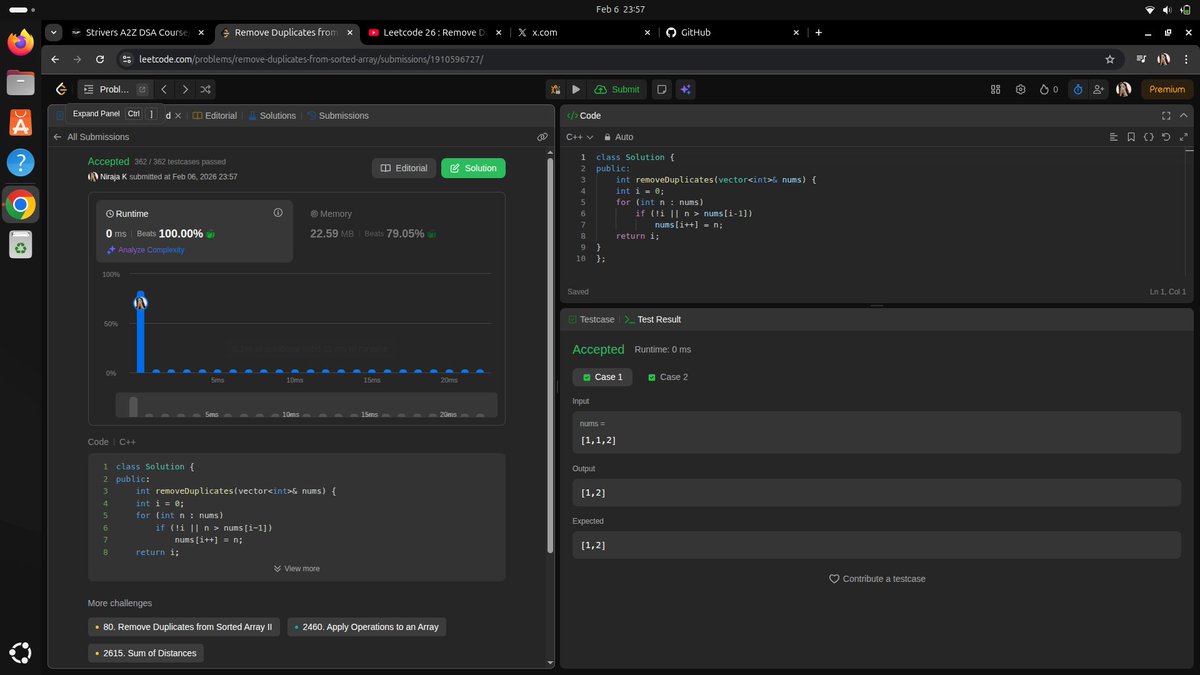Go to the next problem arrow
Image resolution: width=1200 pixels, height=675 pixels.
point(185,89)
